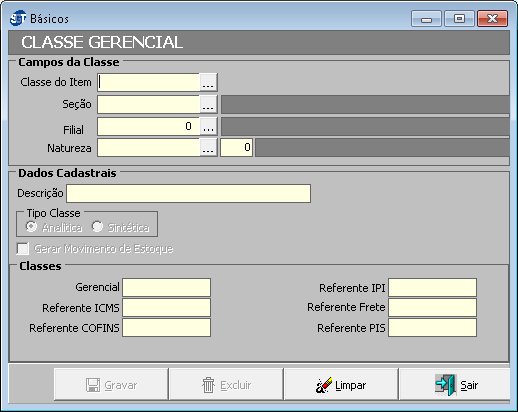
Task: Focus the Gerencial class field
Action: tap(167, 287)
